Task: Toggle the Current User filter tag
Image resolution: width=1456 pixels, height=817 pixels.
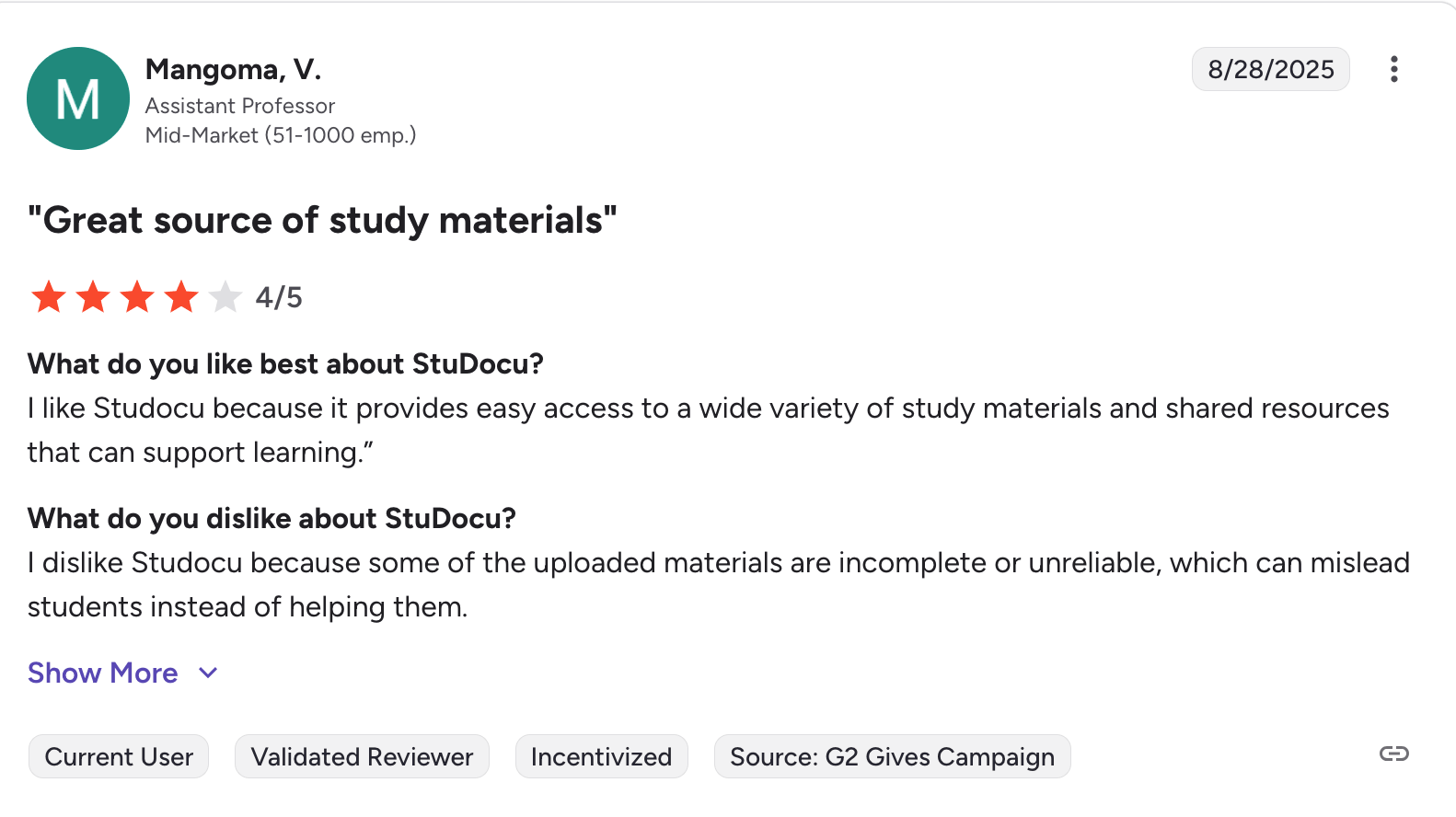Action: 118,756
